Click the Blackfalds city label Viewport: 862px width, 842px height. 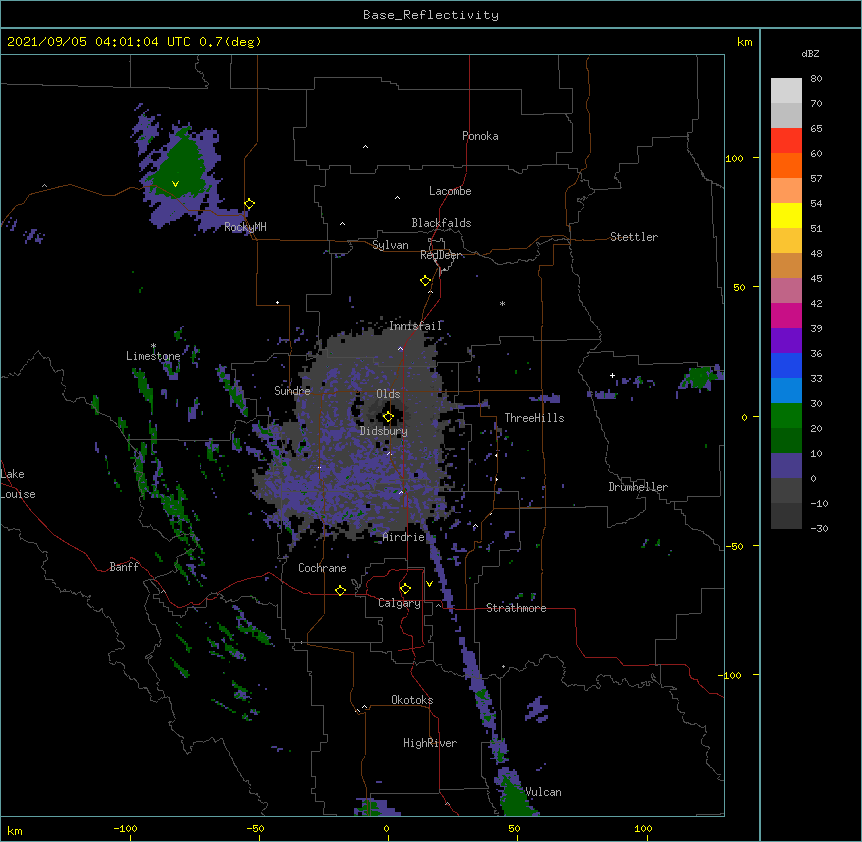pyautogui.click(x=441, y=223)
